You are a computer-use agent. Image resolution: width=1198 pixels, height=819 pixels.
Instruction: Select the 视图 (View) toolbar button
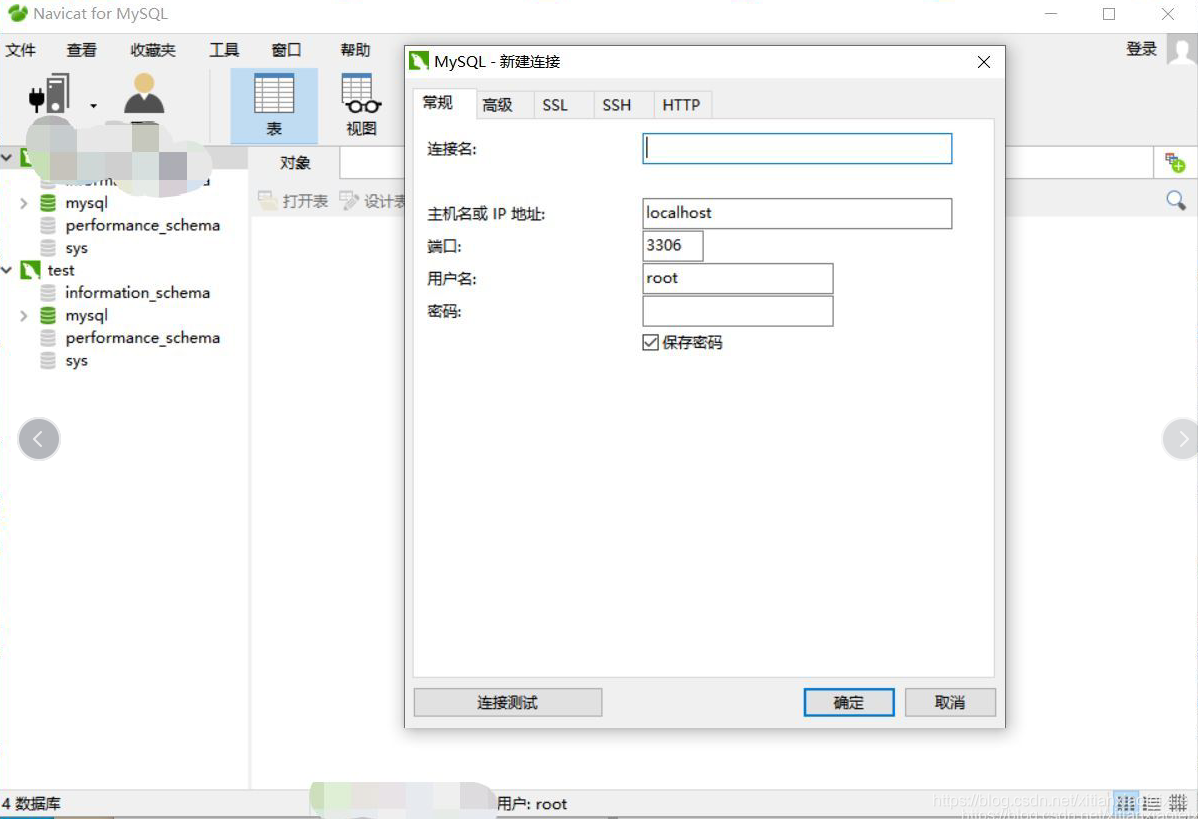(x=361, y=105)
